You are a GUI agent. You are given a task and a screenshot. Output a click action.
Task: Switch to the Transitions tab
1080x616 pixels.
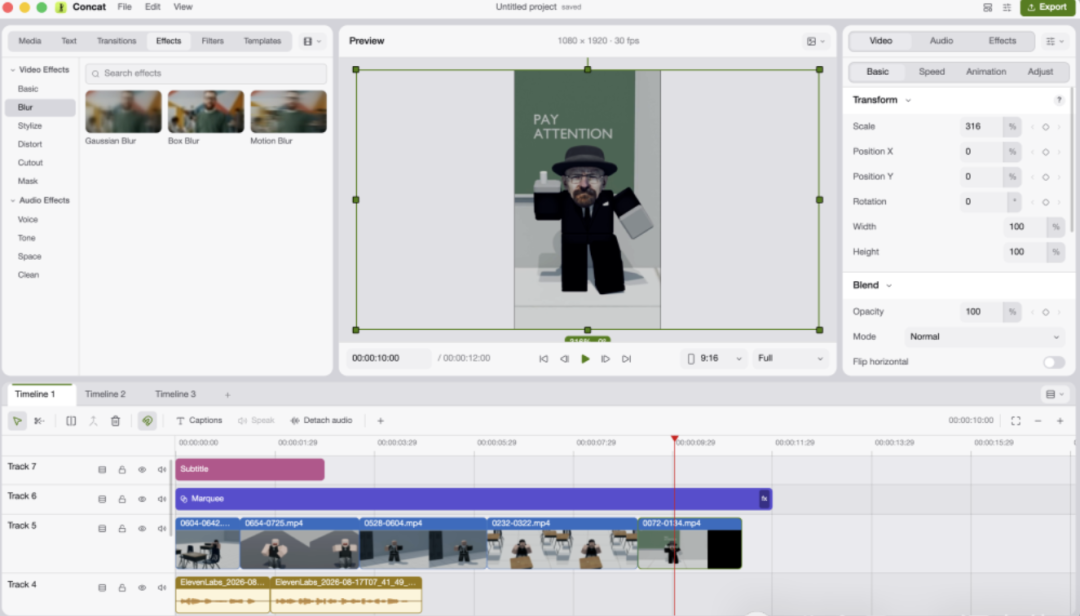pyautogui.click(x=116, y=41)
